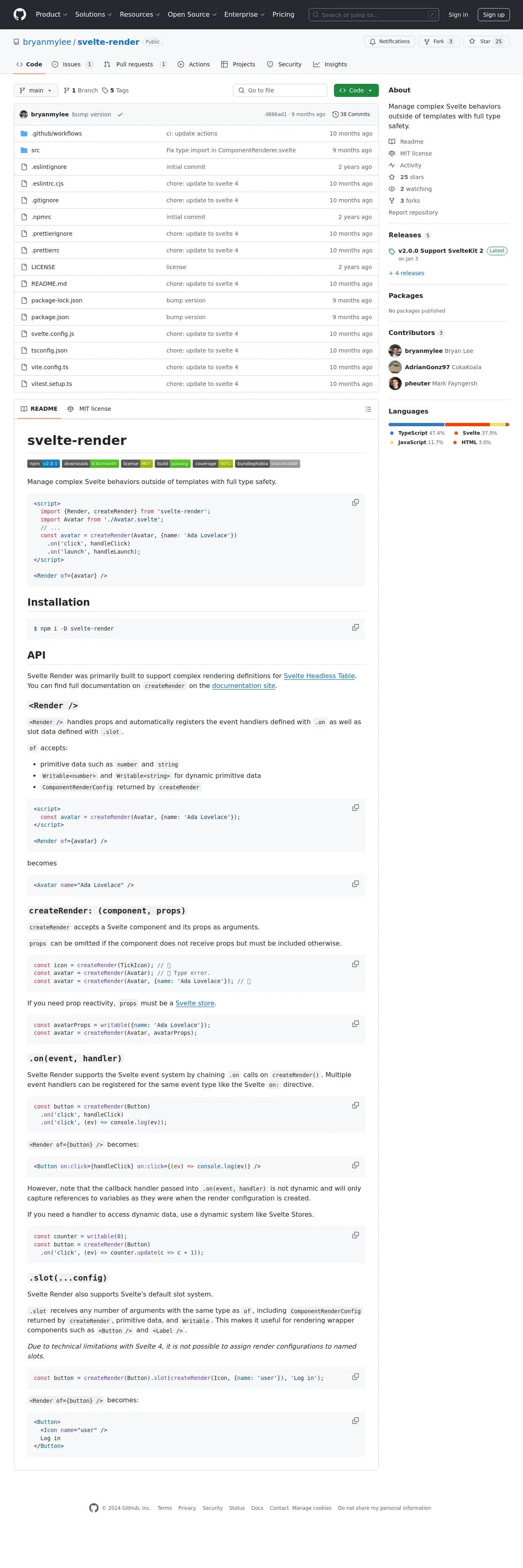The image size is (523, 1568).
Task: Open the Manage cookies footer link
Action: pos(312,1508)
